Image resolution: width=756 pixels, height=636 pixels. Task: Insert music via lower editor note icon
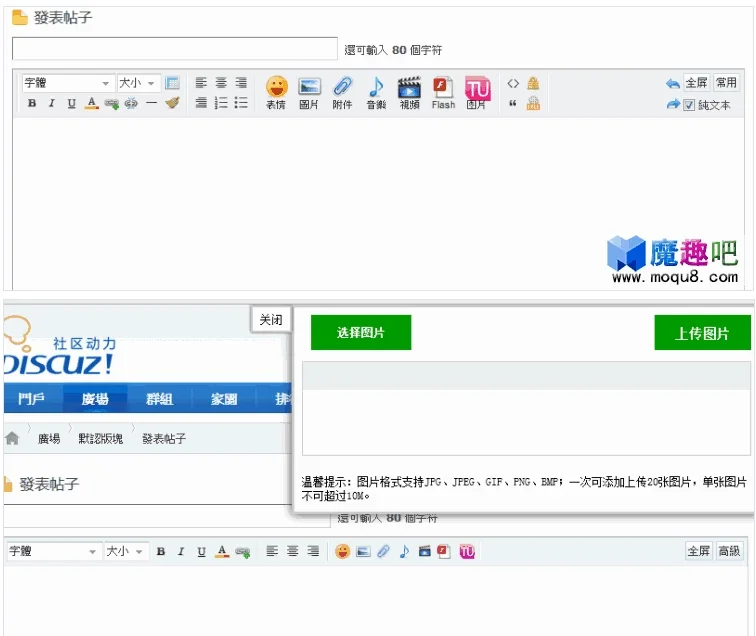point(404,551)
